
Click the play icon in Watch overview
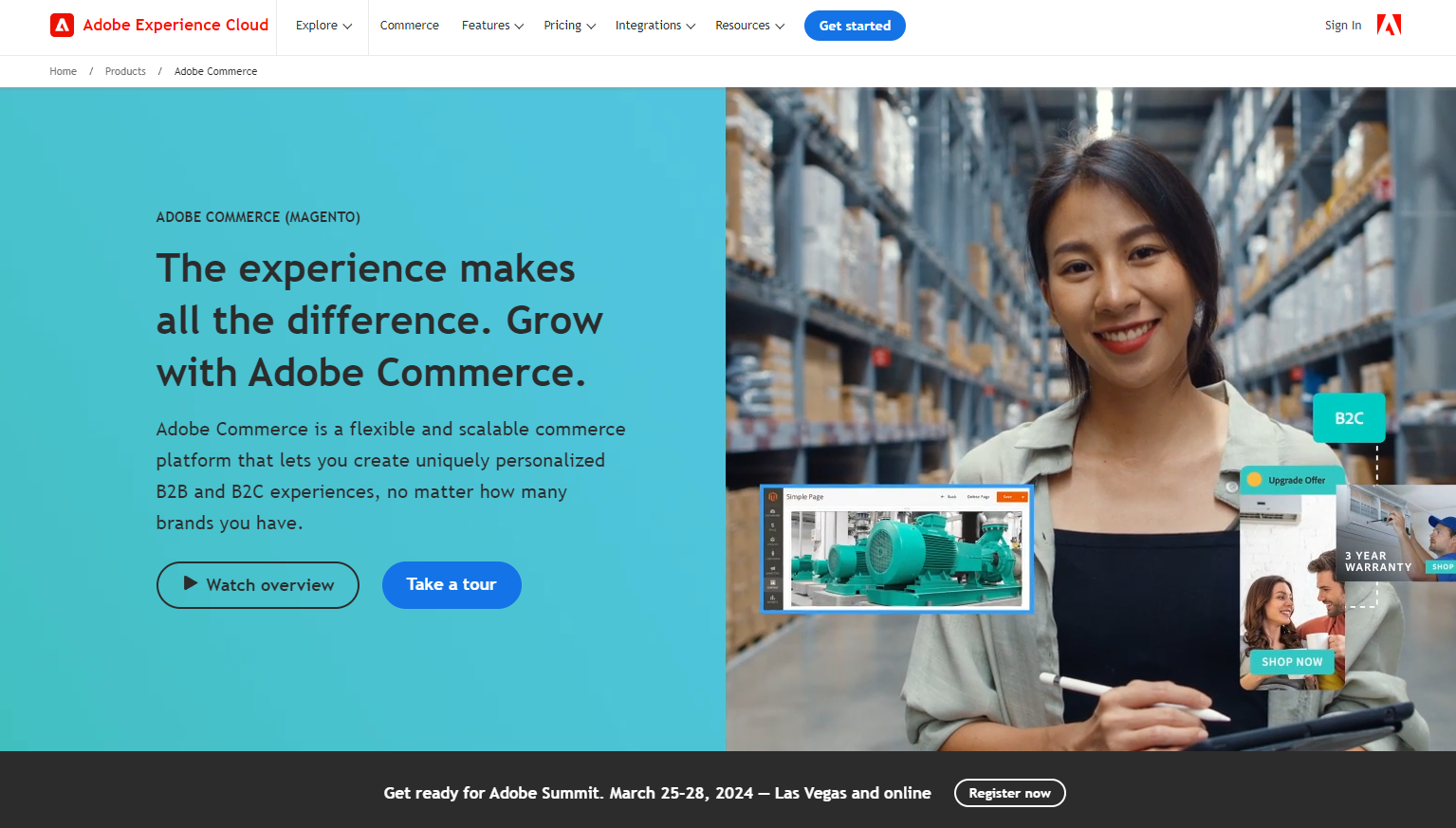(x=191, y=583)
